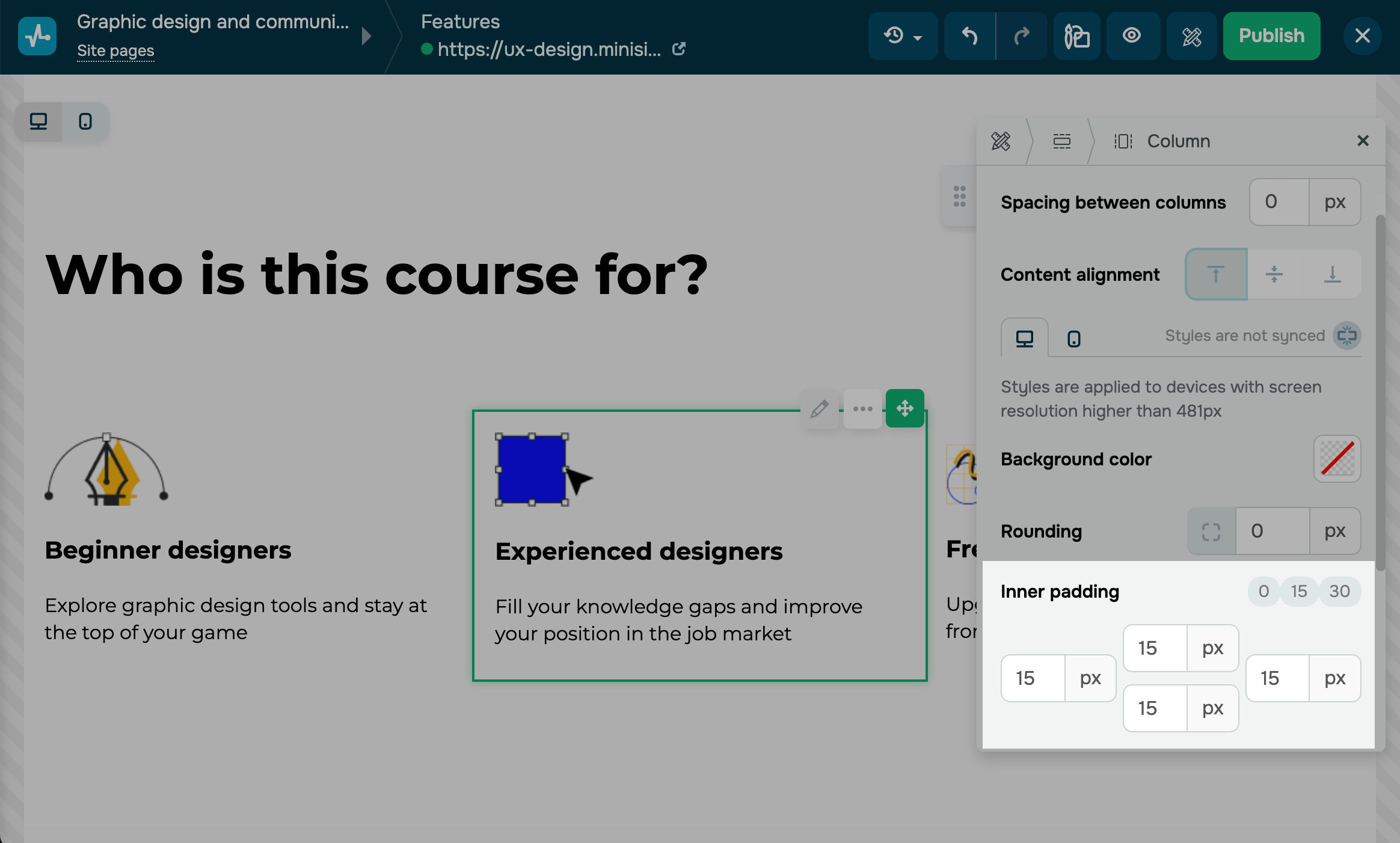Image resolution: width=1400 pixels, height=843 pixels.
Task: Open page preview with eye icon
Action: click(x=1132, y=36)
